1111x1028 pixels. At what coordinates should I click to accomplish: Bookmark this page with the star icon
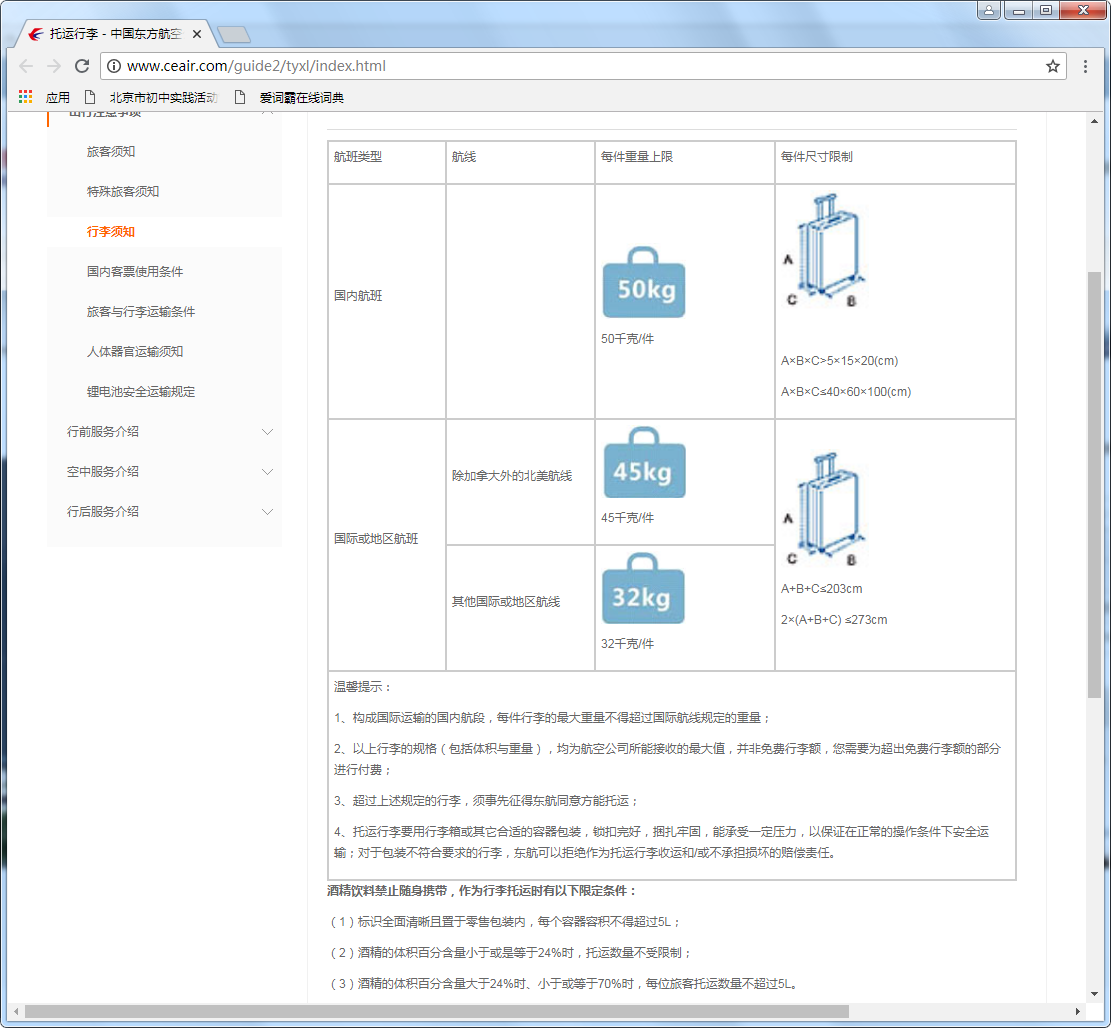1053,66
